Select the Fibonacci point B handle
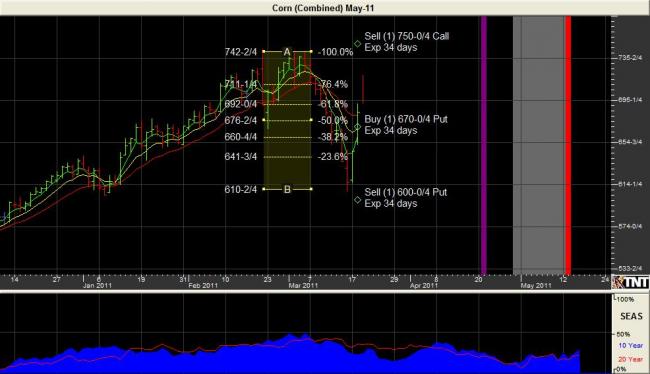The height and width of the screenshot is (374, 650). (x=287, y=189)
